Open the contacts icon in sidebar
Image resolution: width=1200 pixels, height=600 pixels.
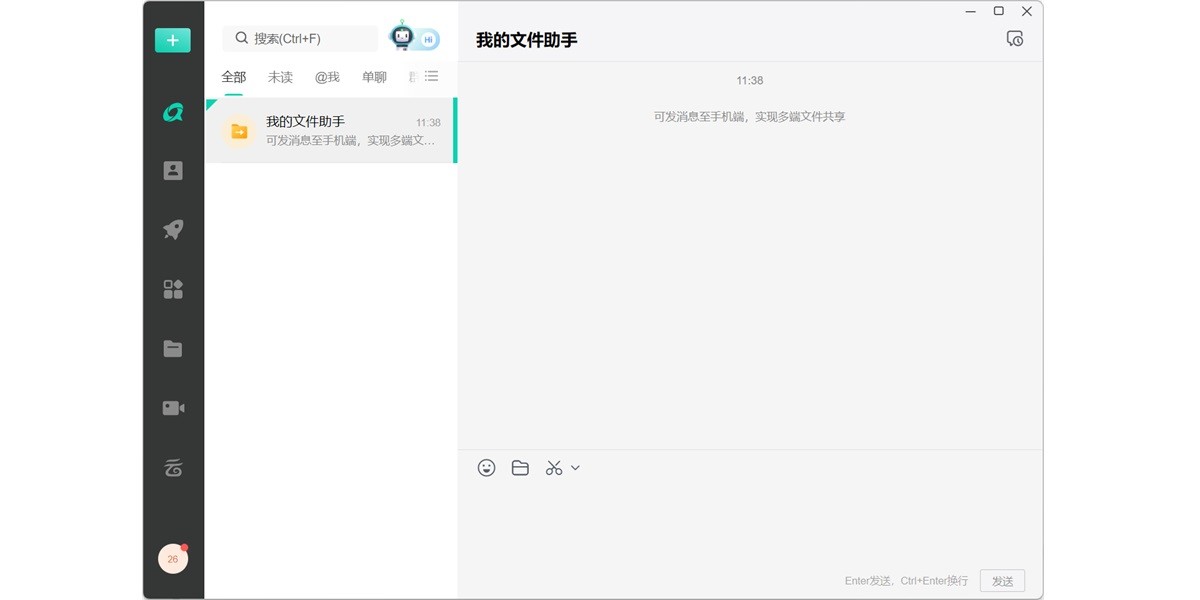tap(173, 171)
